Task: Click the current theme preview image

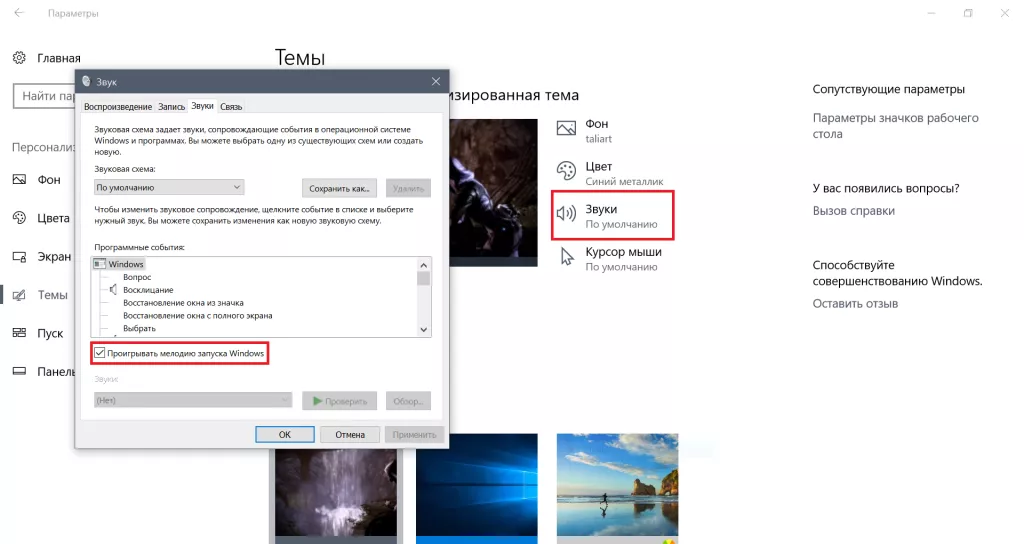Action: (493, 192)
